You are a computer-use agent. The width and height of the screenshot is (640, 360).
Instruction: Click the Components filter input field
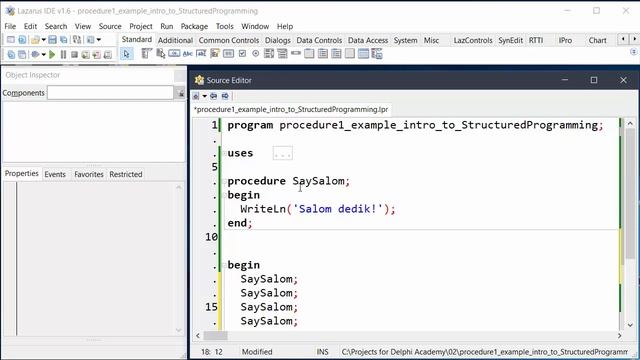pos(110,93)
